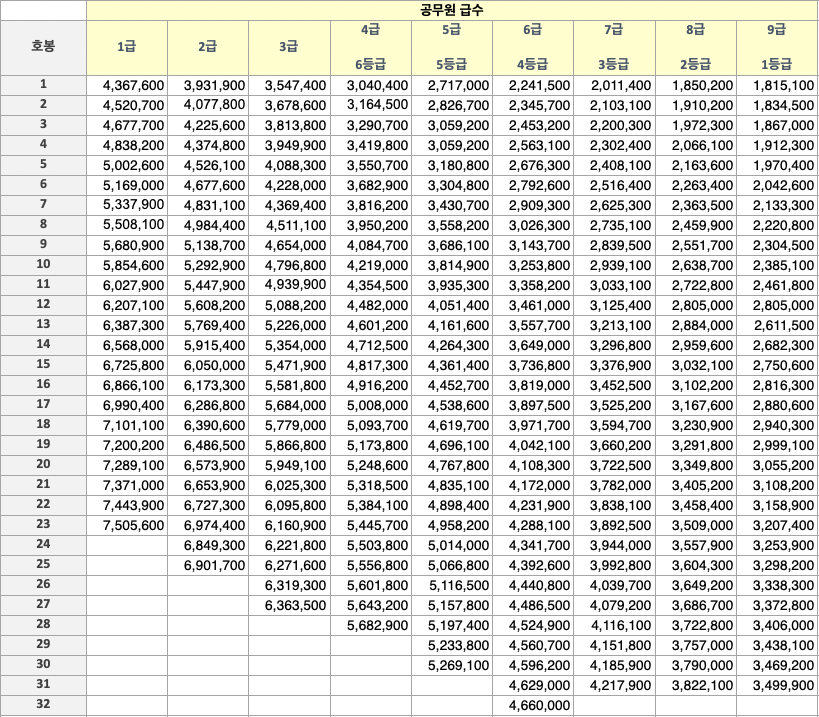Click the value 3,040,400

pyautogui.click(x=377, y=86)
